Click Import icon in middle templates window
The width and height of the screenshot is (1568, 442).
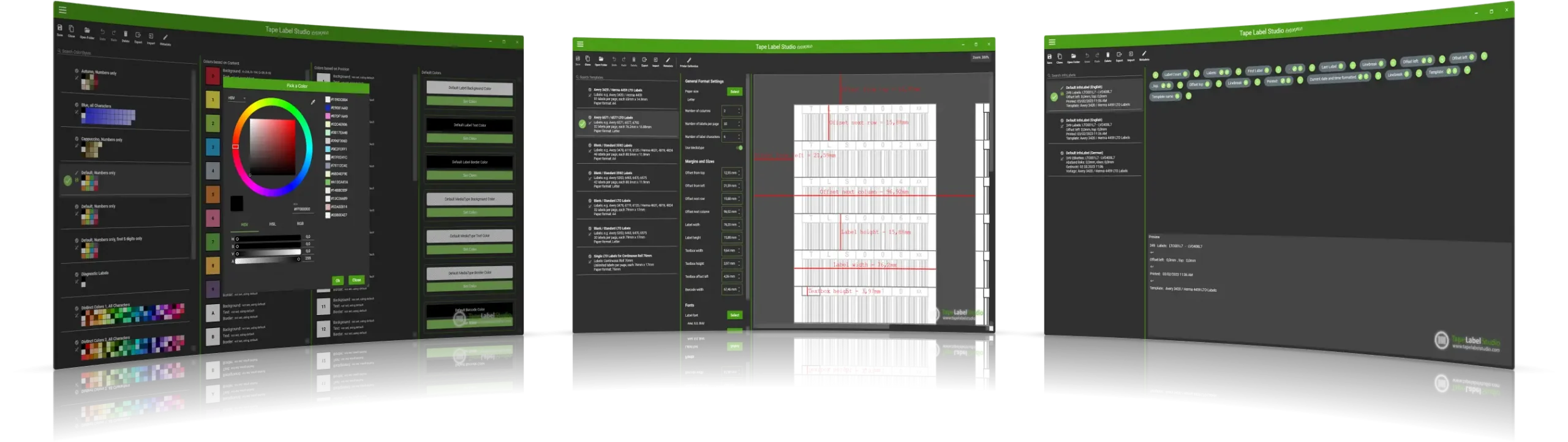click(655, 61)
